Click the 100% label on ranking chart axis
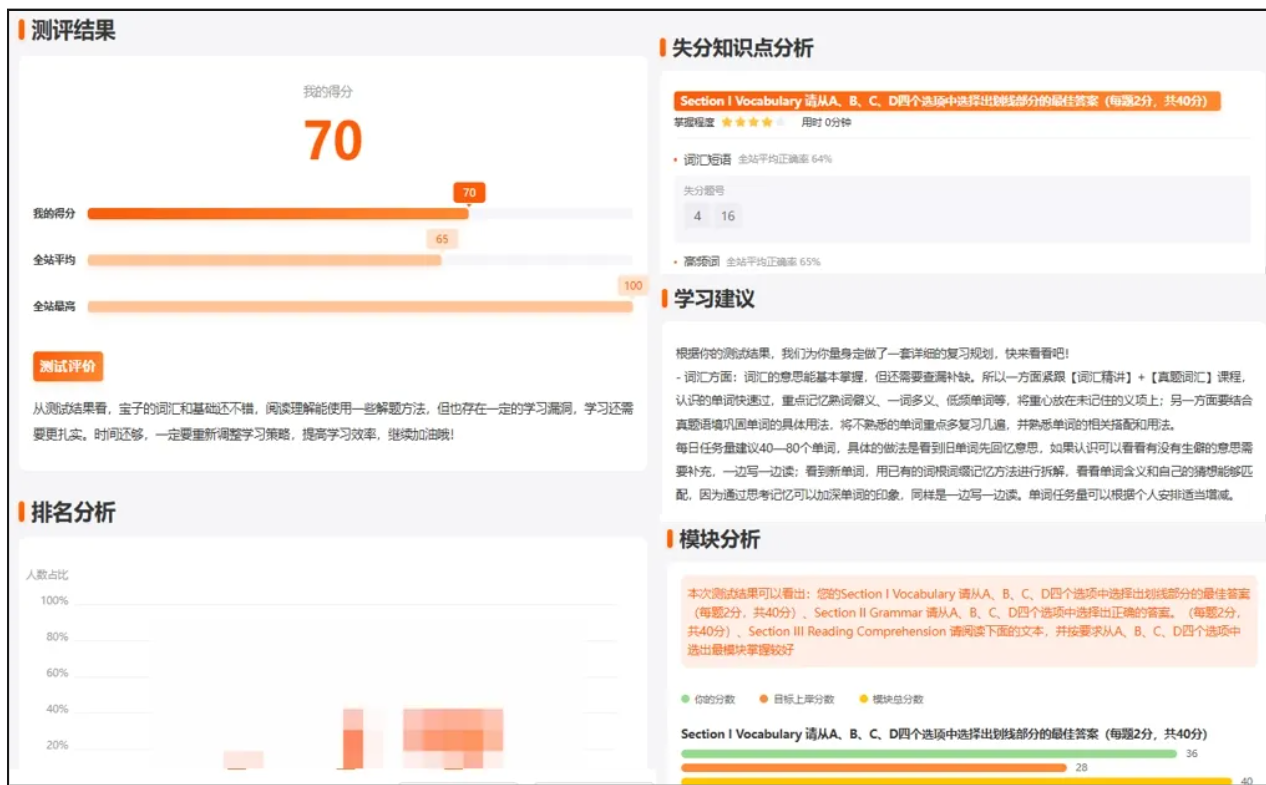Screen dimensions: 1266x785 pyautogui.click(x=54, y=601)
